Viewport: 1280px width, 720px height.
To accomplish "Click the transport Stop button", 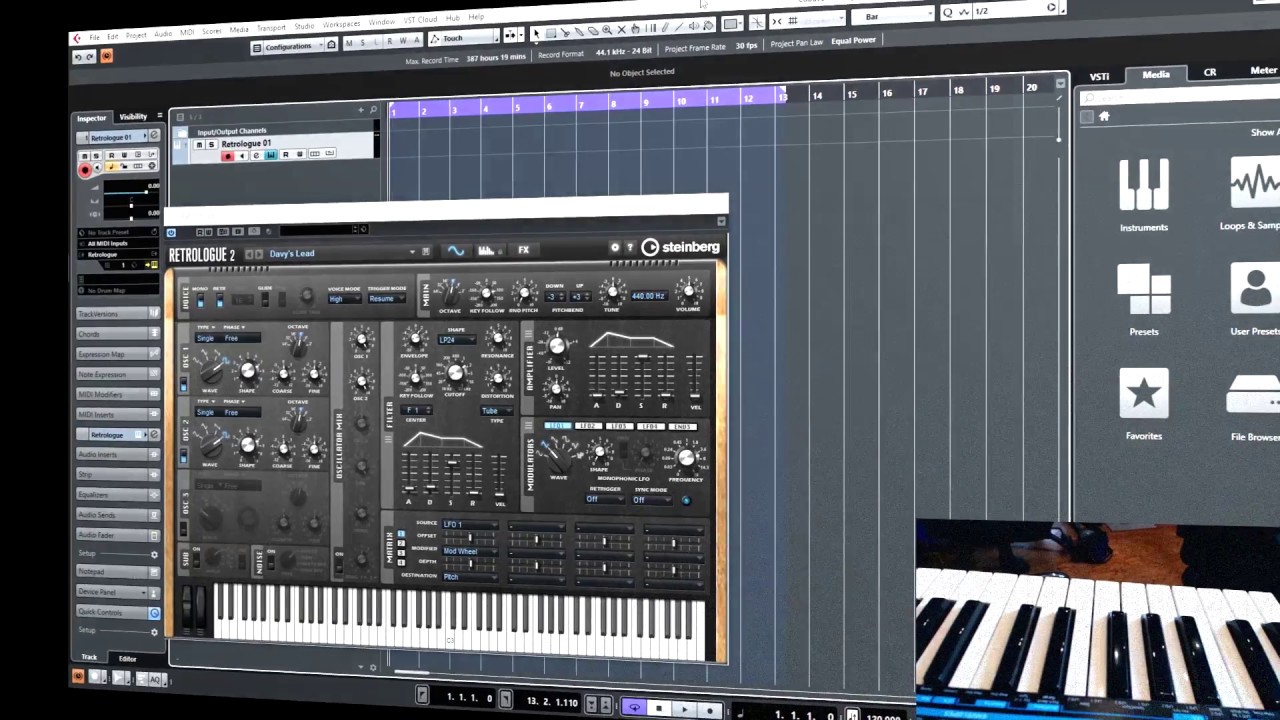I will tap(659, 709).
